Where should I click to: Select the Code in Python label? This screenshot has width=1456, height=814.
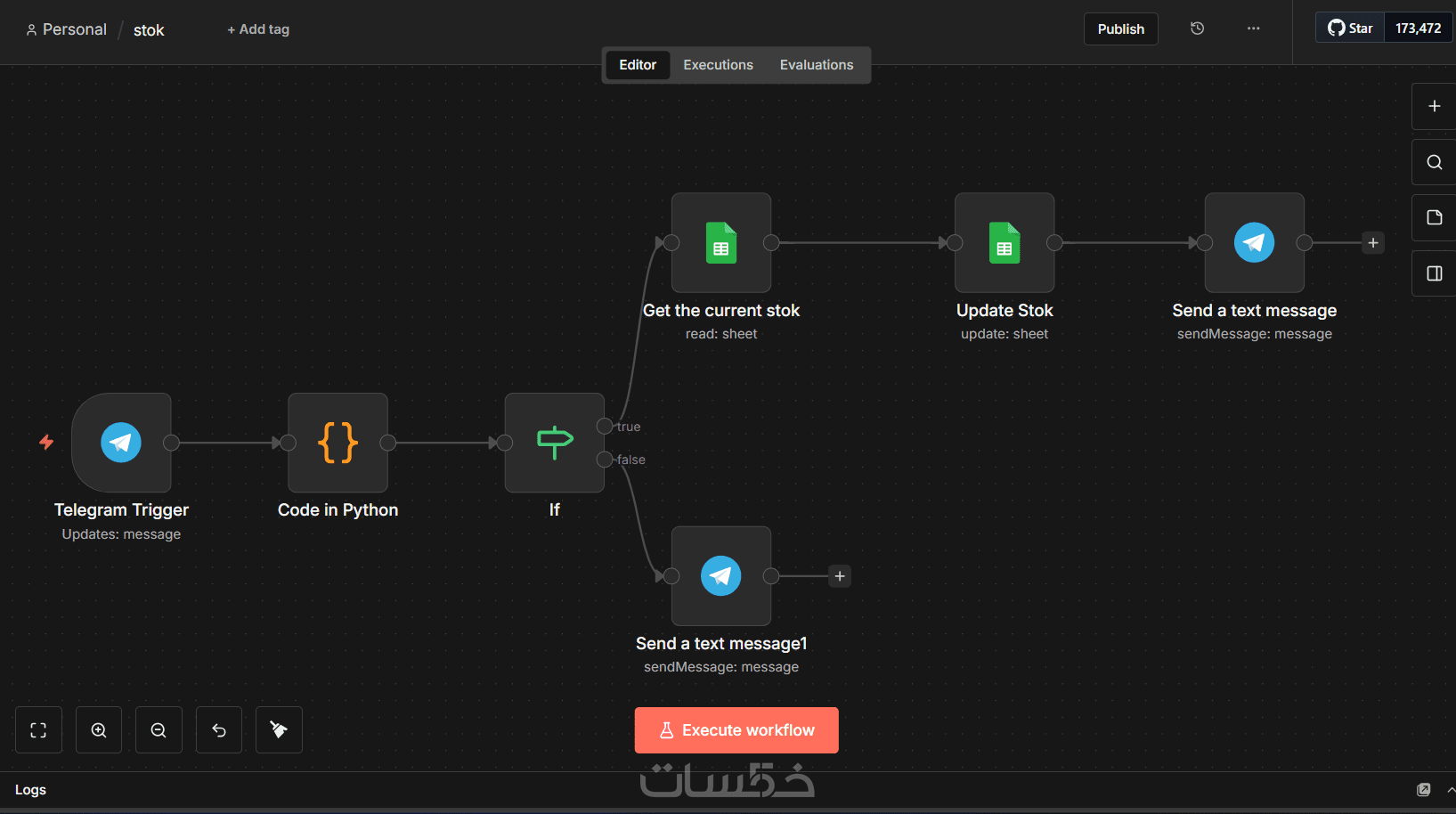point(338,510)
